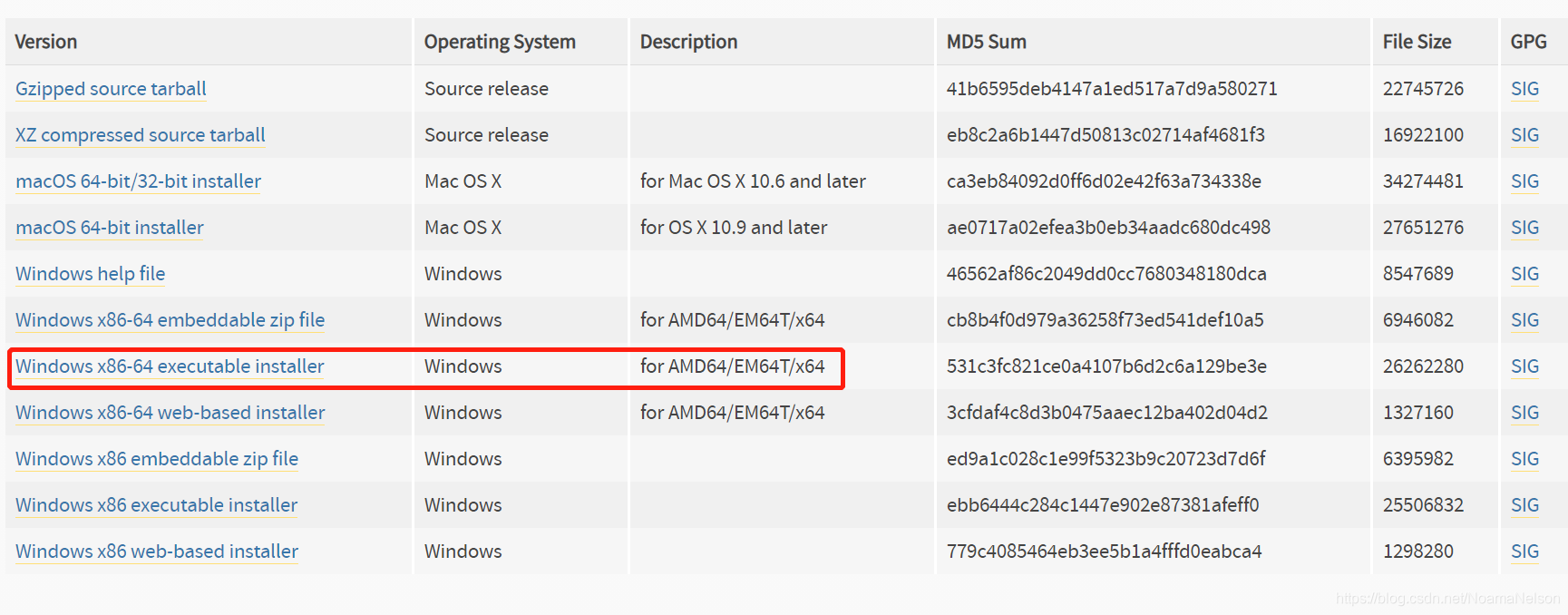Select file size 27651276
1568x615 pixels.
click(1423, 228)
